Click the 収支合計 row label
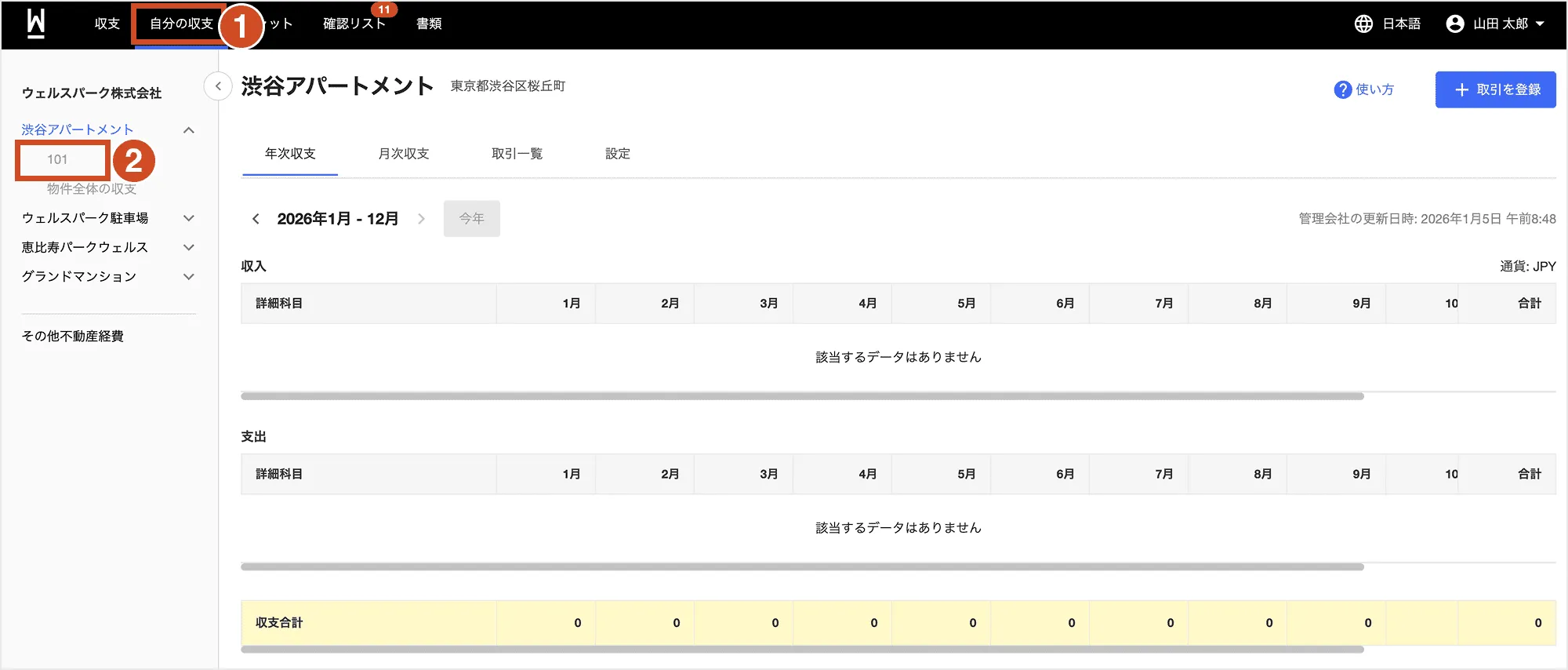1568x670 pixels. pos(279,623)
